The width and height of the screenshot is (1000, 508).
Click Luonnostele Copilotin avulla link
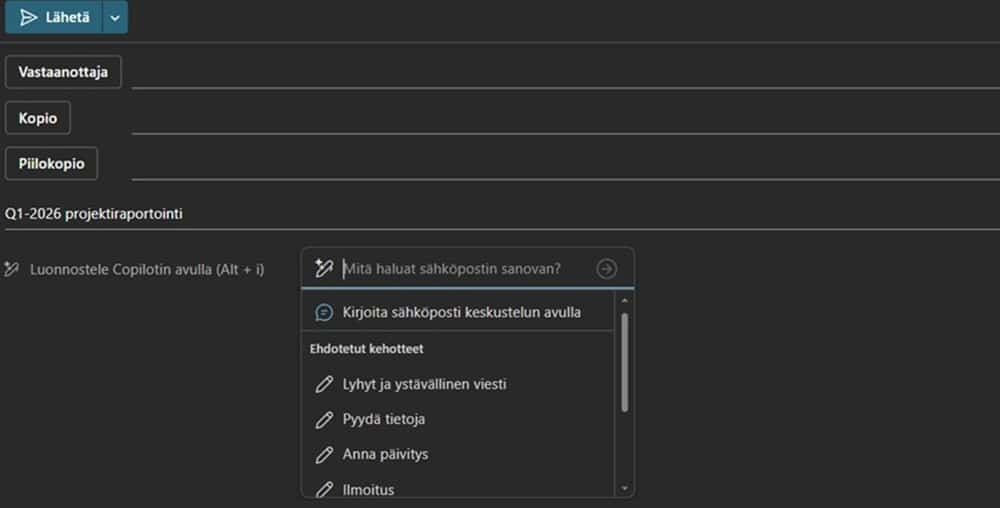[x=147, y=270]
